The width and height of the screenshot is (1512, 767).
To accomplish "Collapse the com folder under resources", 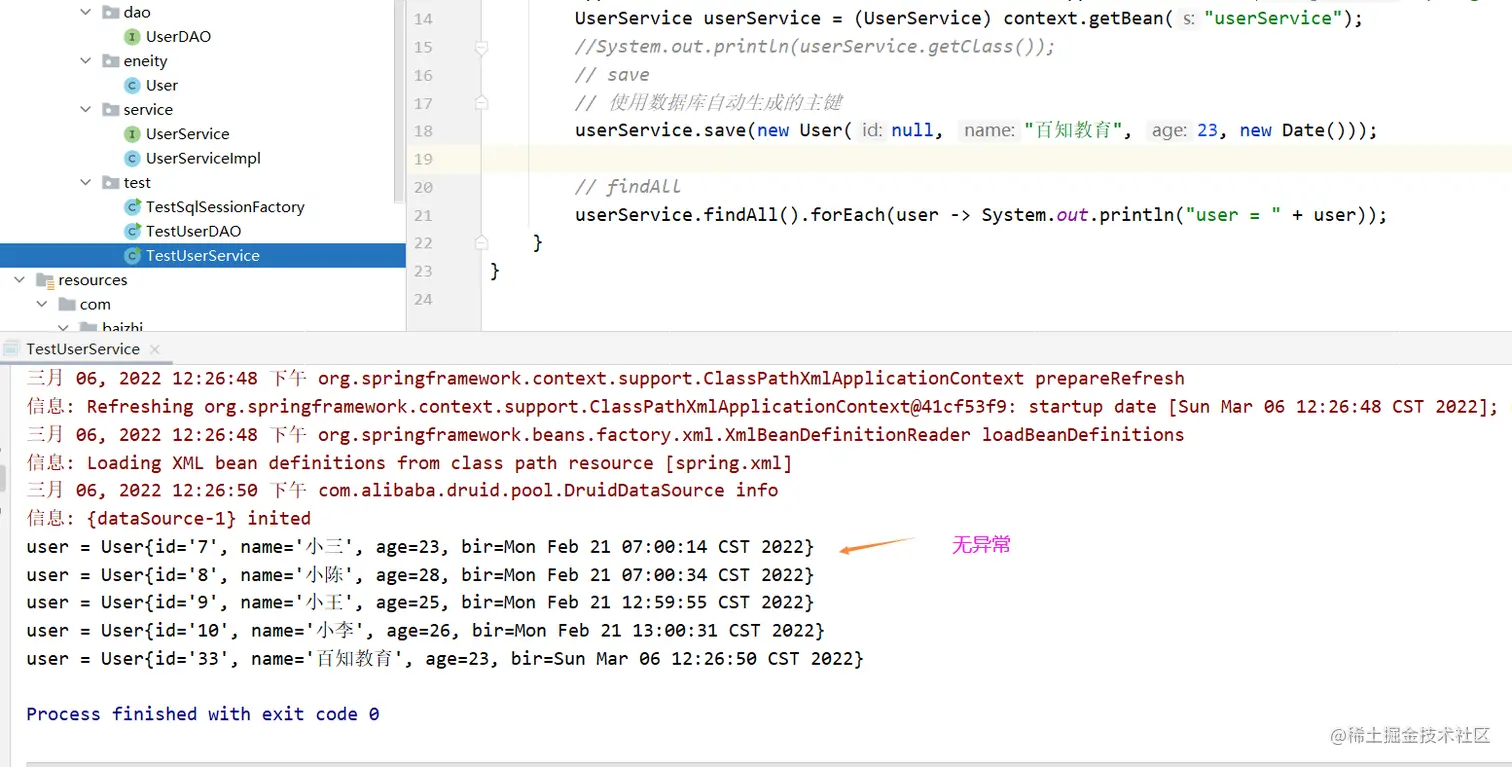I will click(42, 304).
